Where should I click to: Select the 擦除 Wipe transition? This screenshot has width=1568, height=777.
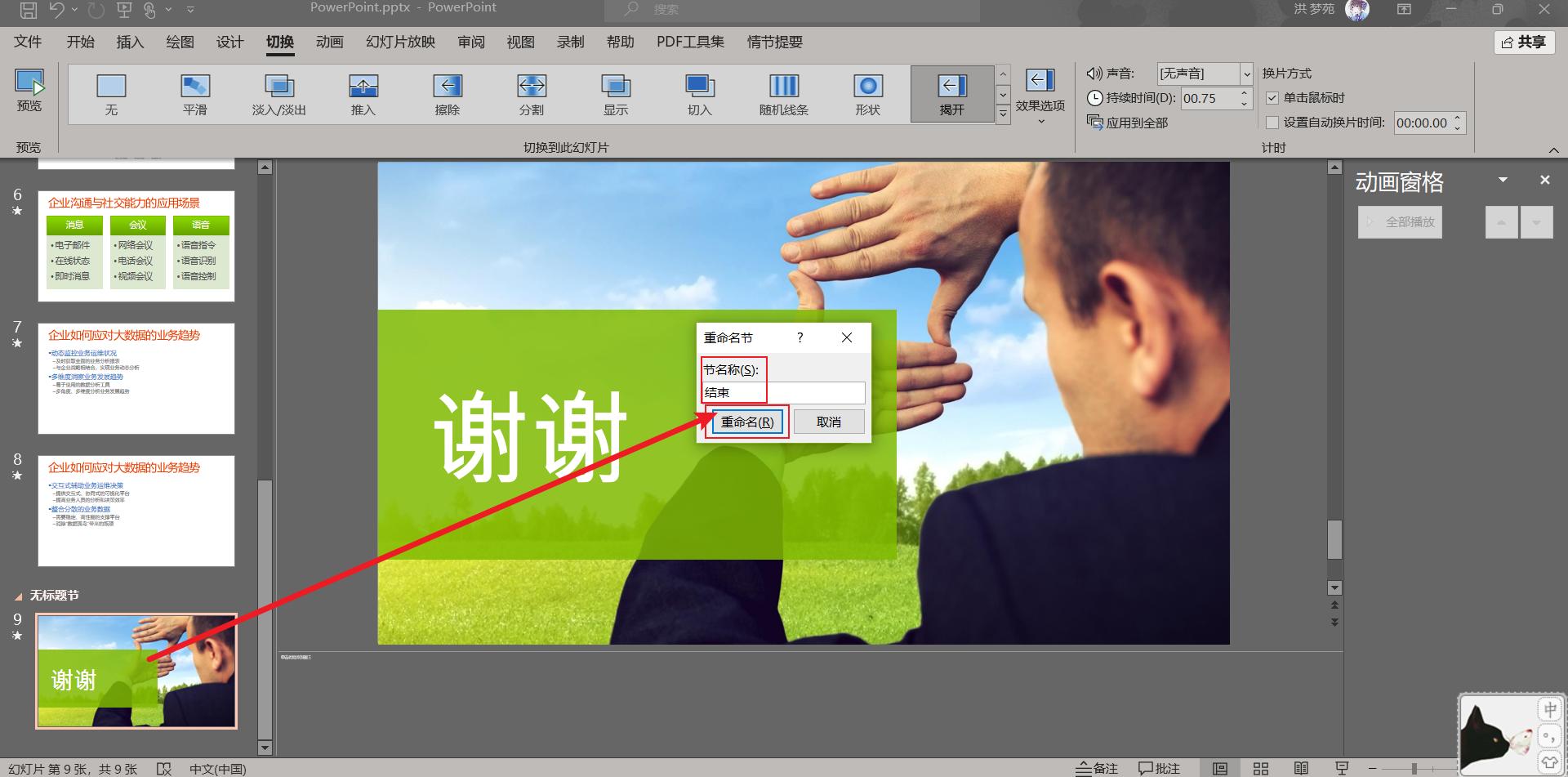tap(448, 94)
